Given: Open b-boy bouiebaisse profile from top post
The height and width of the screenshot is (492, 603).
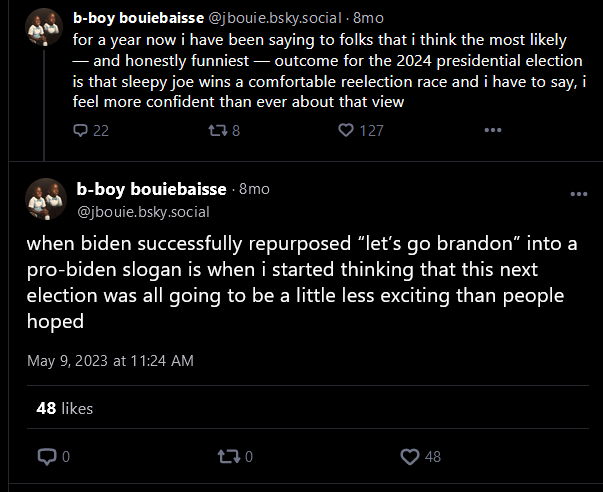Looking at the screenshot, I should point(137,18).
